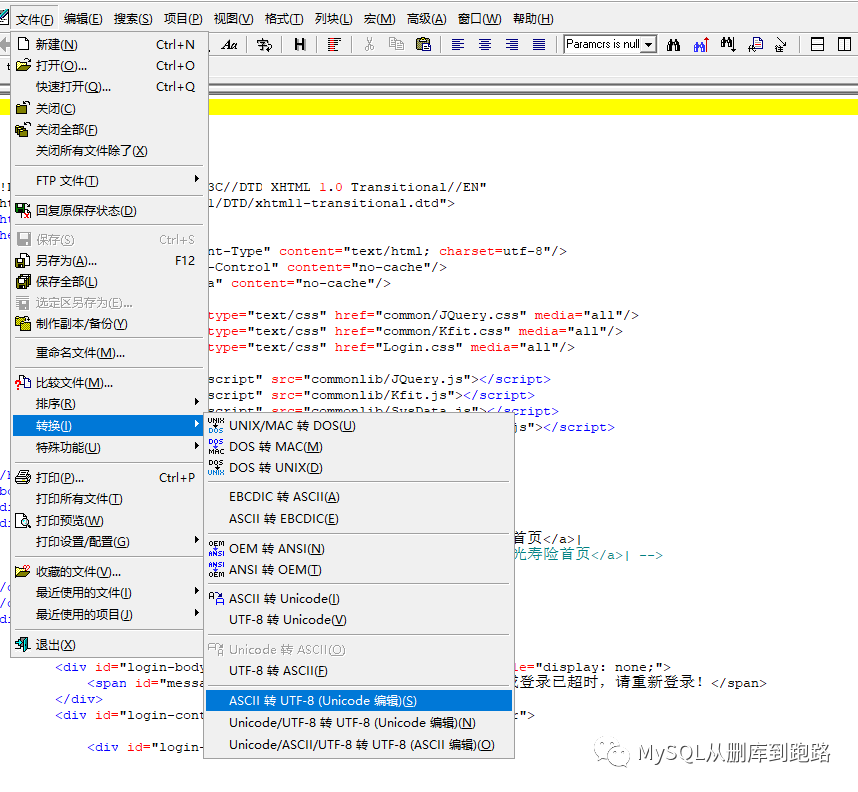This screenshot has width=858, height=792.
Task: Open the 编辑 menu in menu bar
Action: (x=83, y=19)
